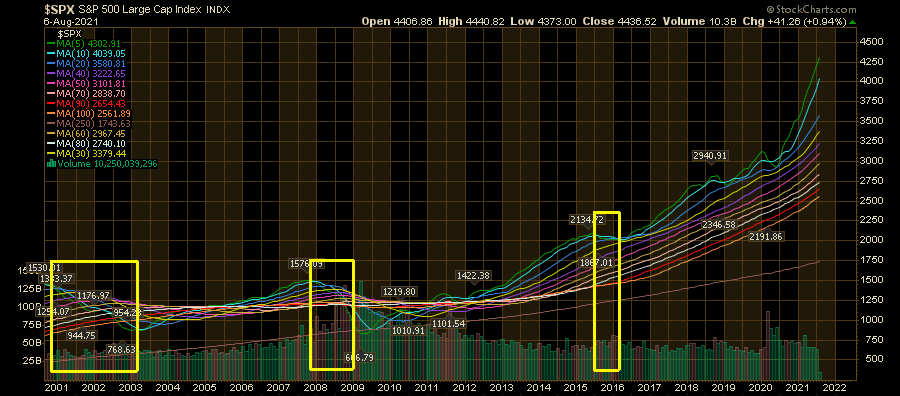The height and width of the screenshot is (396, 900).
Task: Select the MA(5) 4302.91 legend entry
Action: click(x=84, y=43)
